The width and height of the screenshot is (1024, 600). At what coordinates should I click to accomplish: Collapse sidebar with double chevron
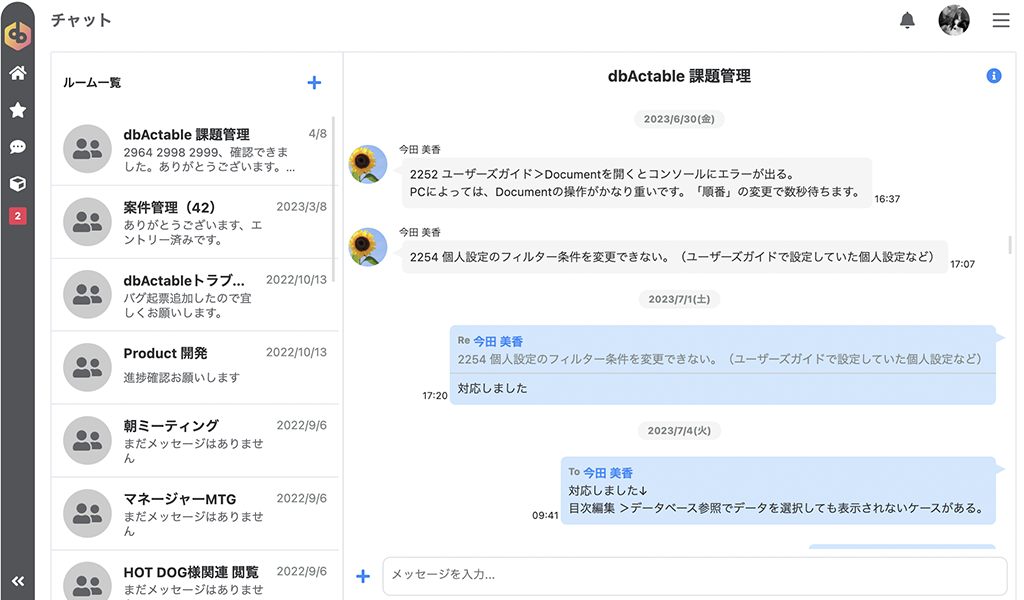(x=18, y=581)
